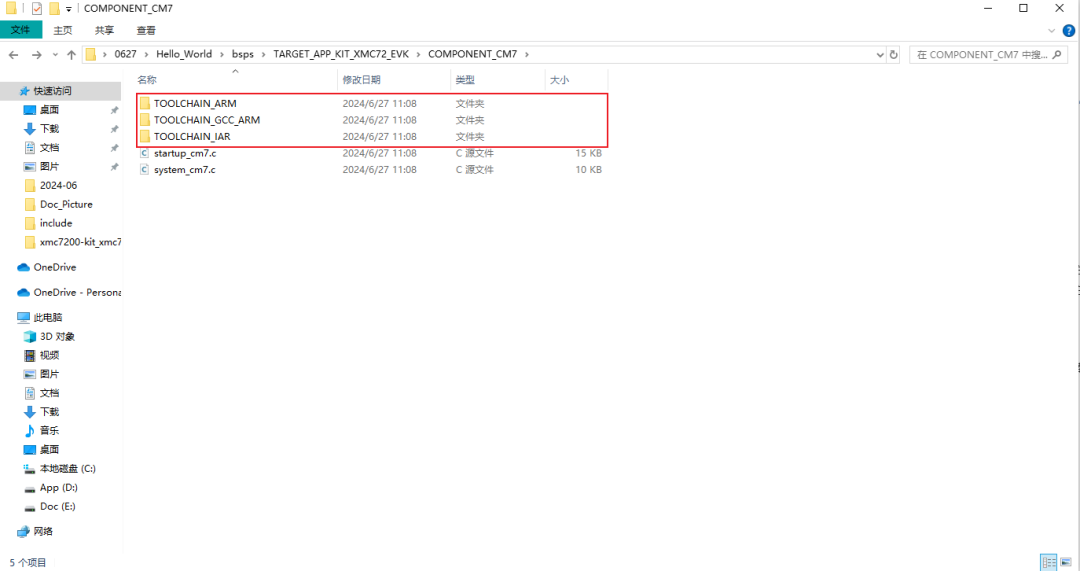
Task: Switch to the 查看 ribbon tab
Action: pyautogui.click(x=146, y=30)
